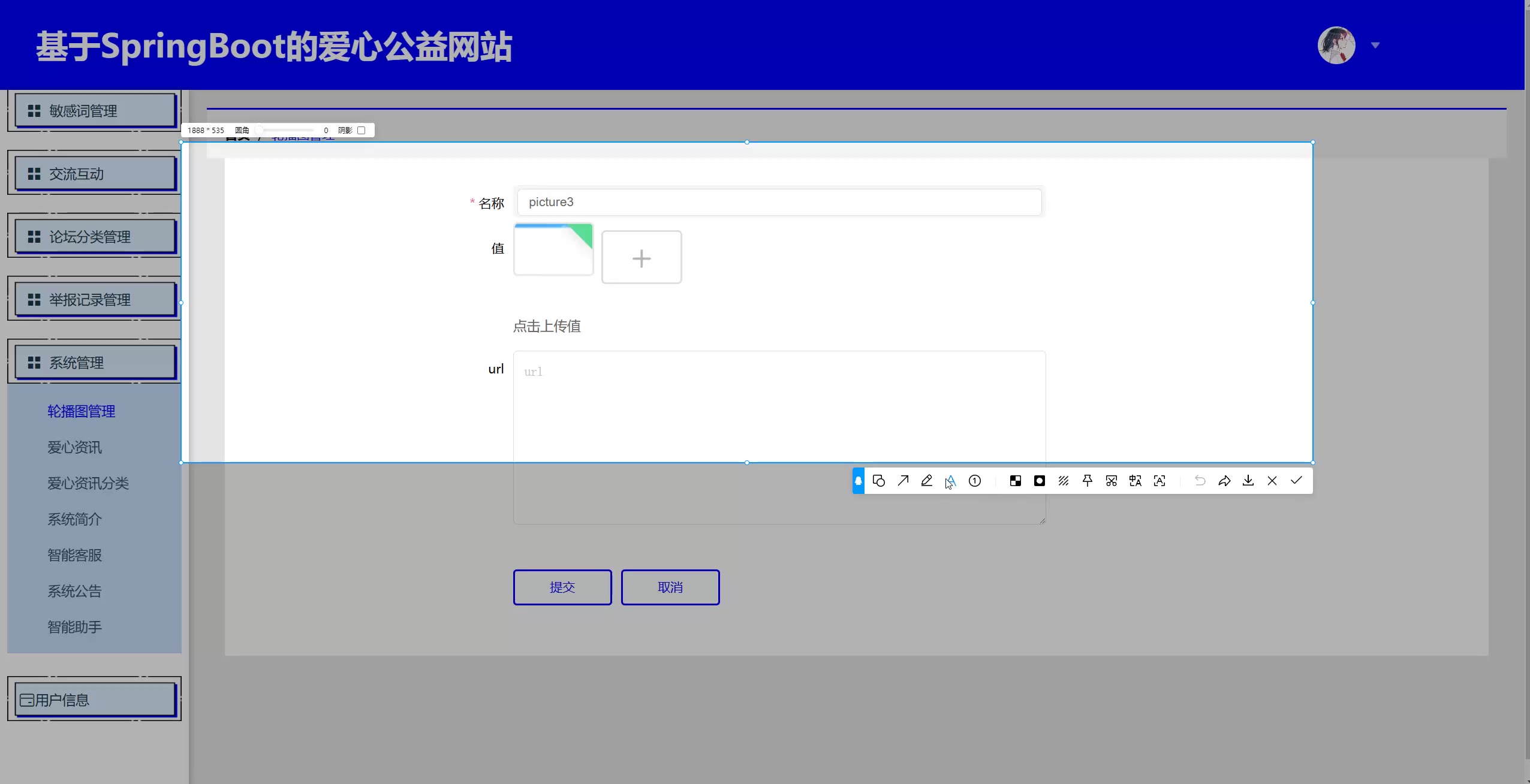Open 爱心资讯 submenu item
The height and width of the screenshot is (784, 1530).
tap(74, 447)
